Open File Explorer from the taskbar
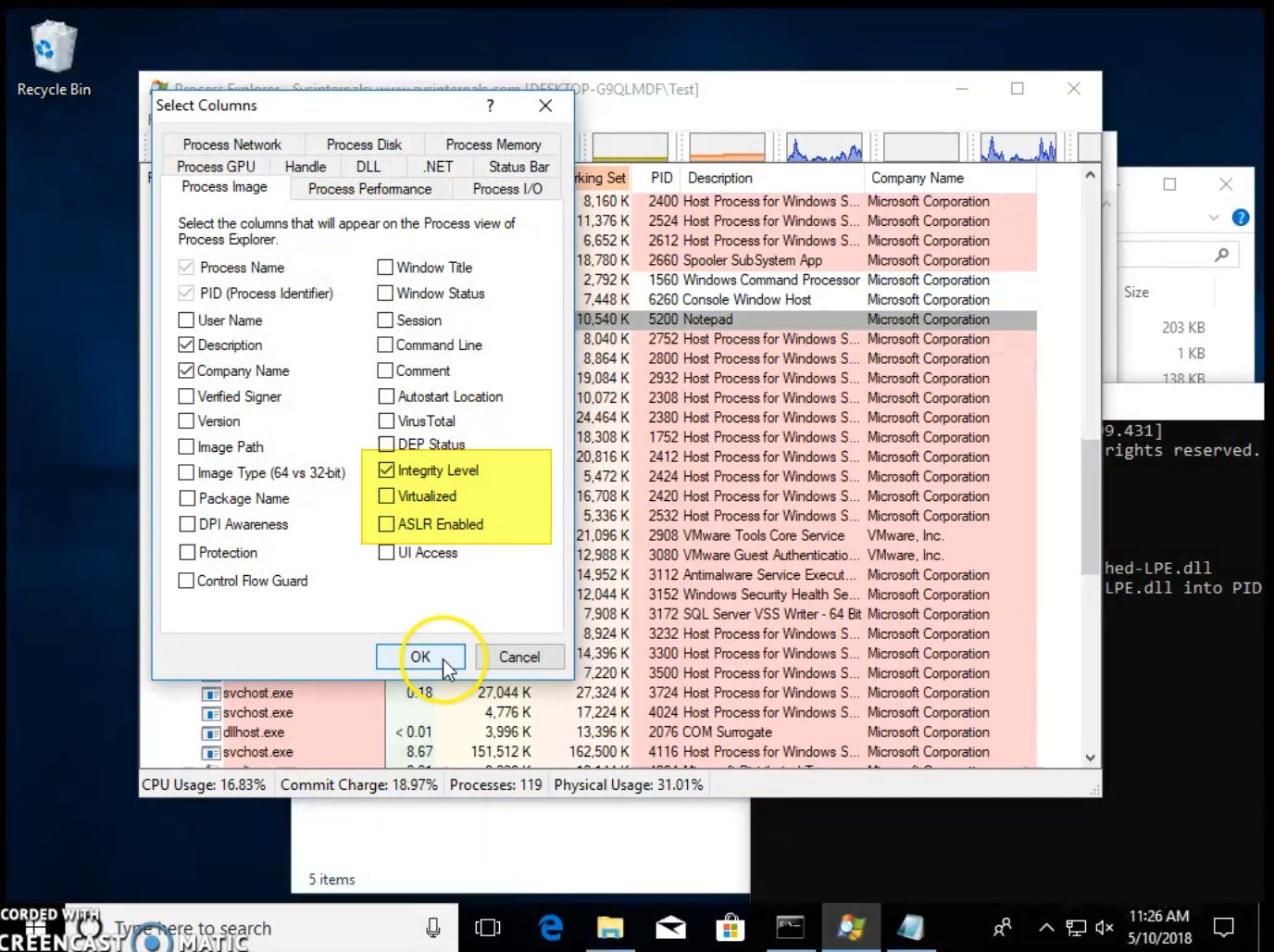 (610, 927)
